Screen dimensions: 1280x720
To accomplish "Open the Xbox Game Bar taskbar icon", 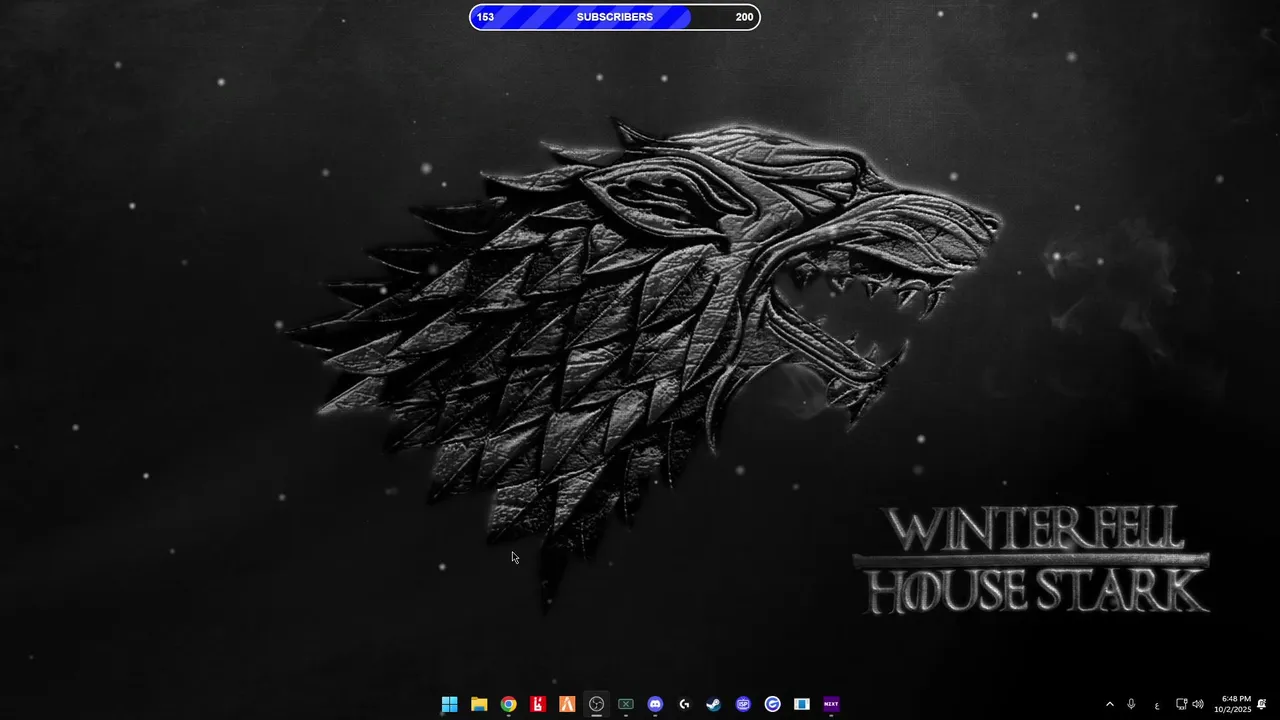I will tap(626, 704).
